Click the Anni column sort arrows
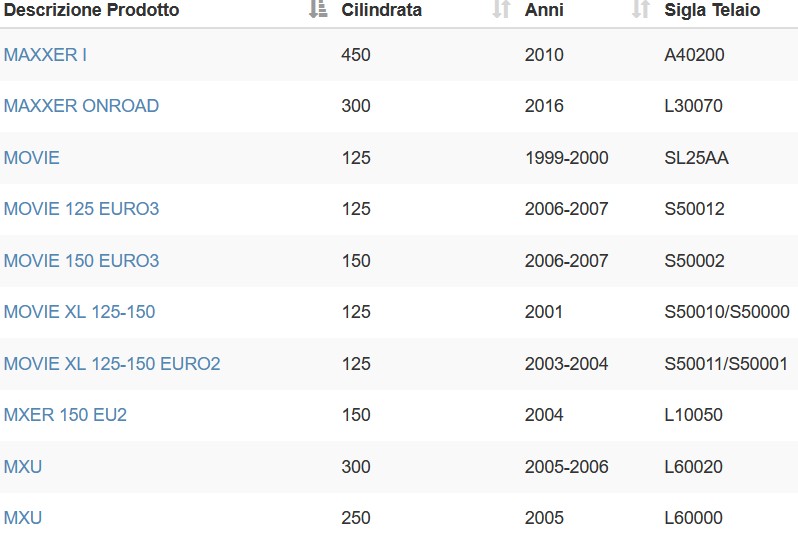 641,9
